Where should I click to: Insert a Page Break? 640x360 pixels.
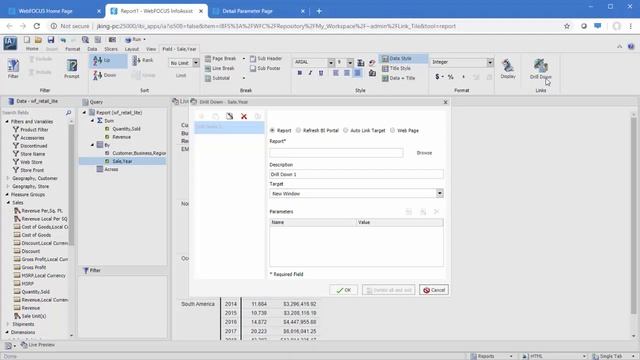point(220,58)
